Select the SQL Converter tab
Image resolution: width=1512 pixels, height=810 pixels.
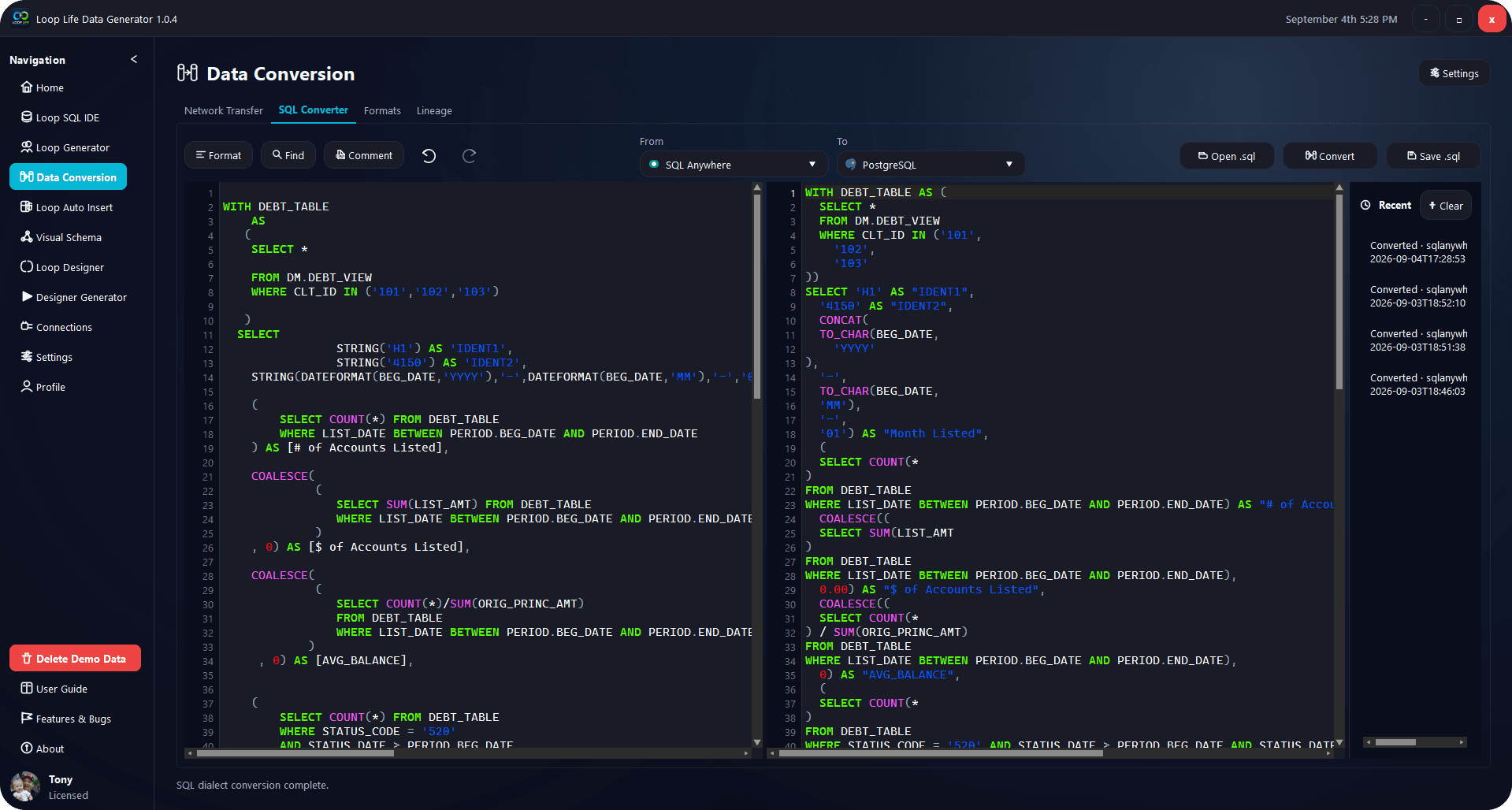pyautogui.click(x=313, y=110)
